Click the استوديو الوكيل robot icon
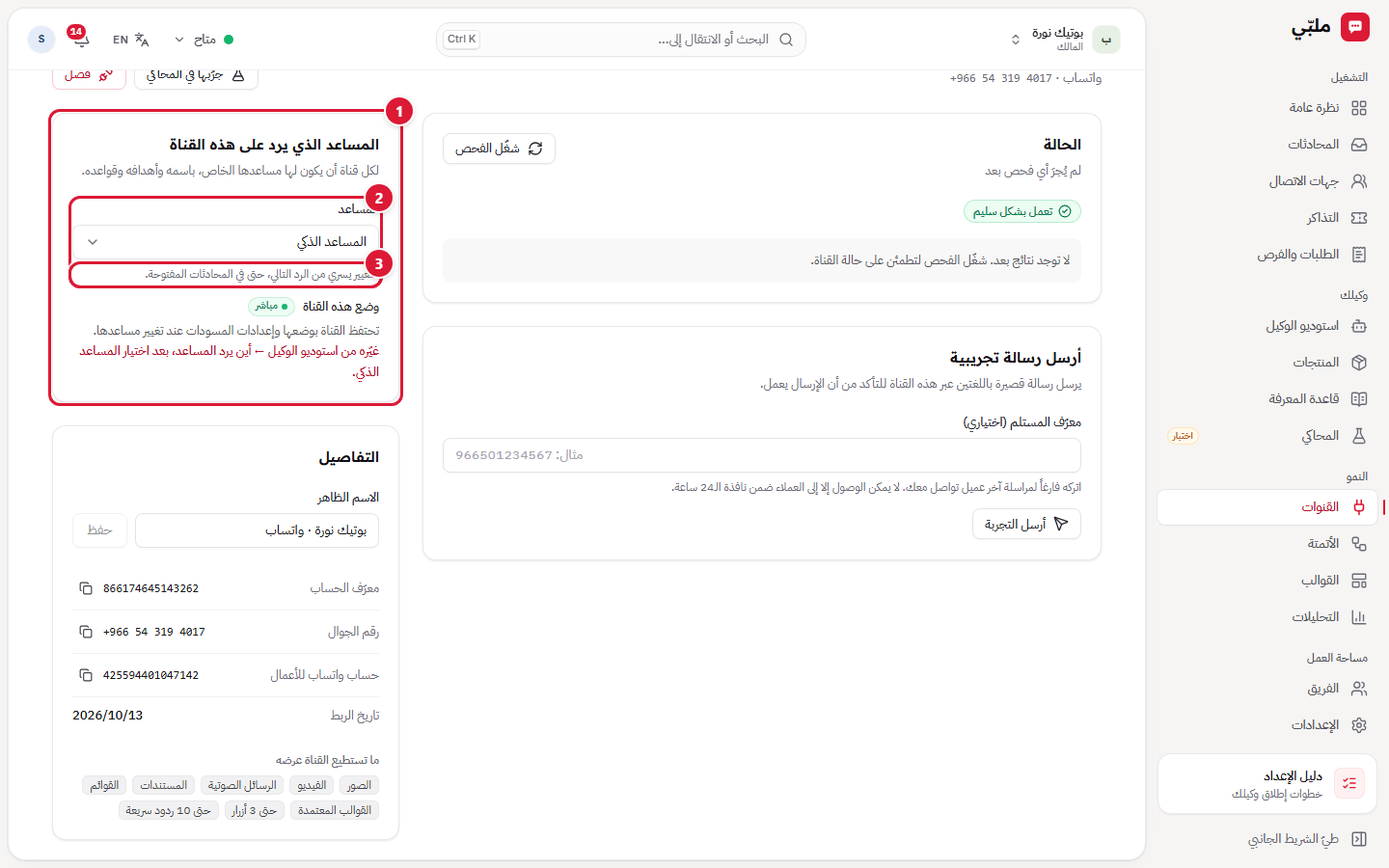Screen dimensions: 1389x868 1359,326
